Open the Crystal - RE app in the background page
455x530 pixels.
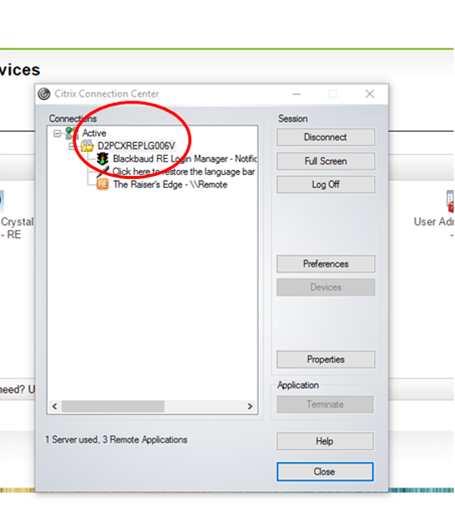pos(16,228)
